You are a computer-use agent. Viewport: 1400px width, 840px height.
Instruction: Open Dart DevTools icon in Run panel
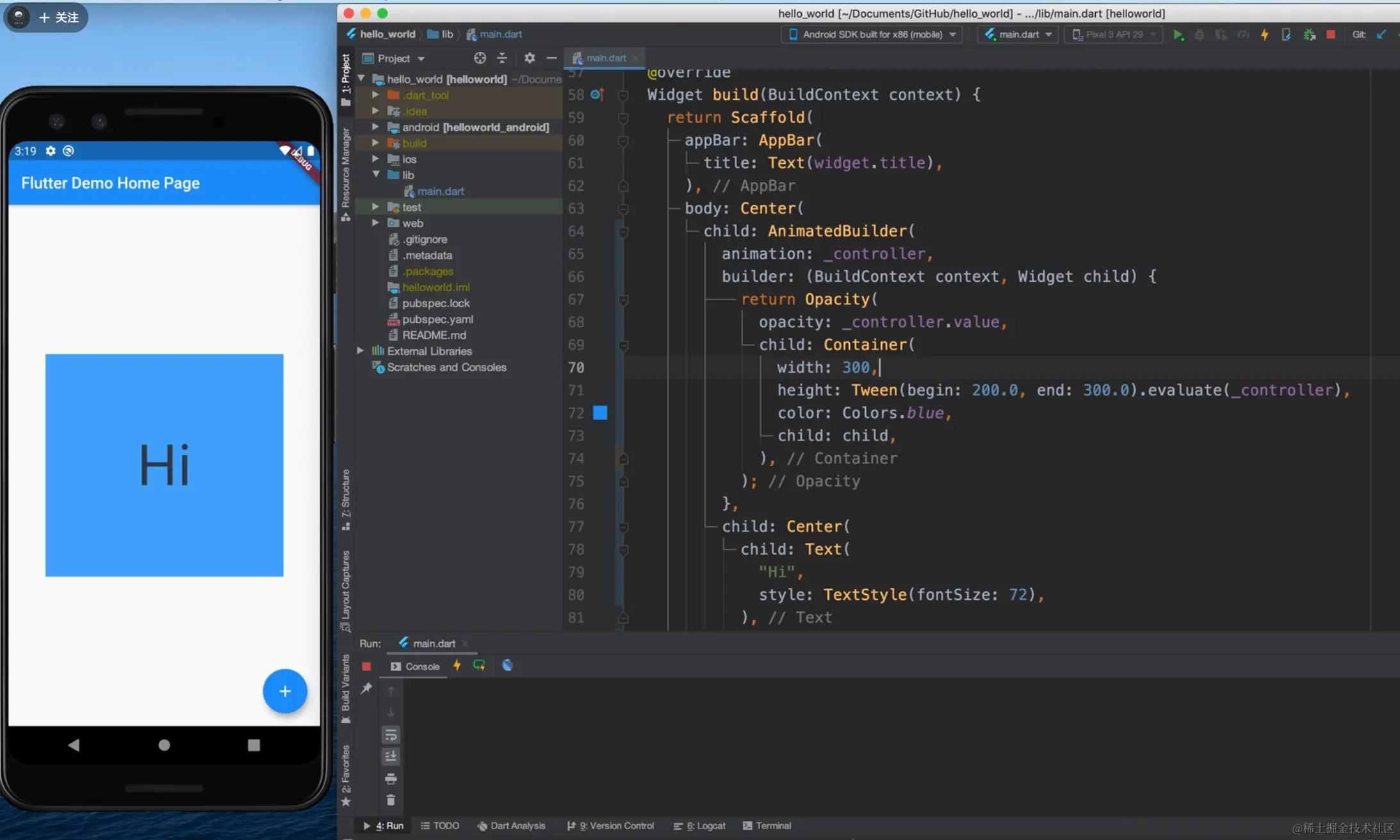coord(507,665)
